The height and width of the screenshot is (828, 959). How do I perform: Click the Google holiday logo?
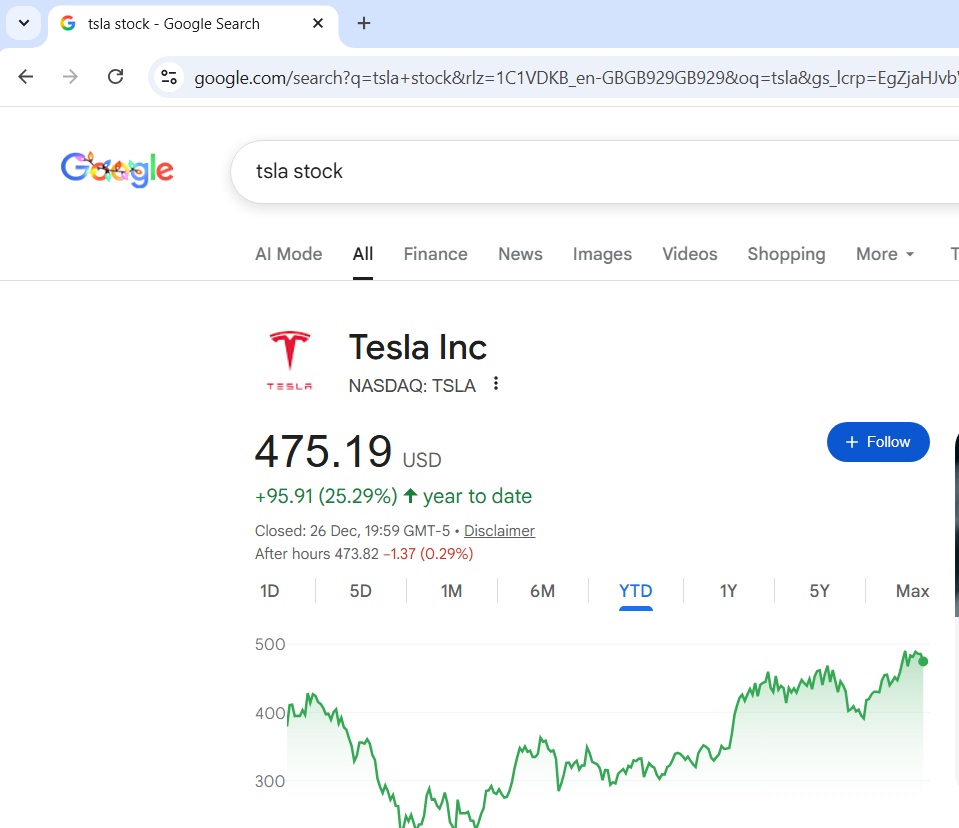click(117, 170)
